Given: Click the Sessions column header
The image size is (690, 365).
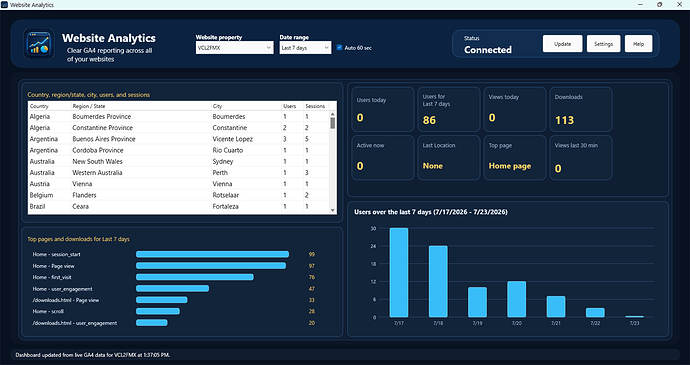Looking at the screenshot, I should click(316, 106).
